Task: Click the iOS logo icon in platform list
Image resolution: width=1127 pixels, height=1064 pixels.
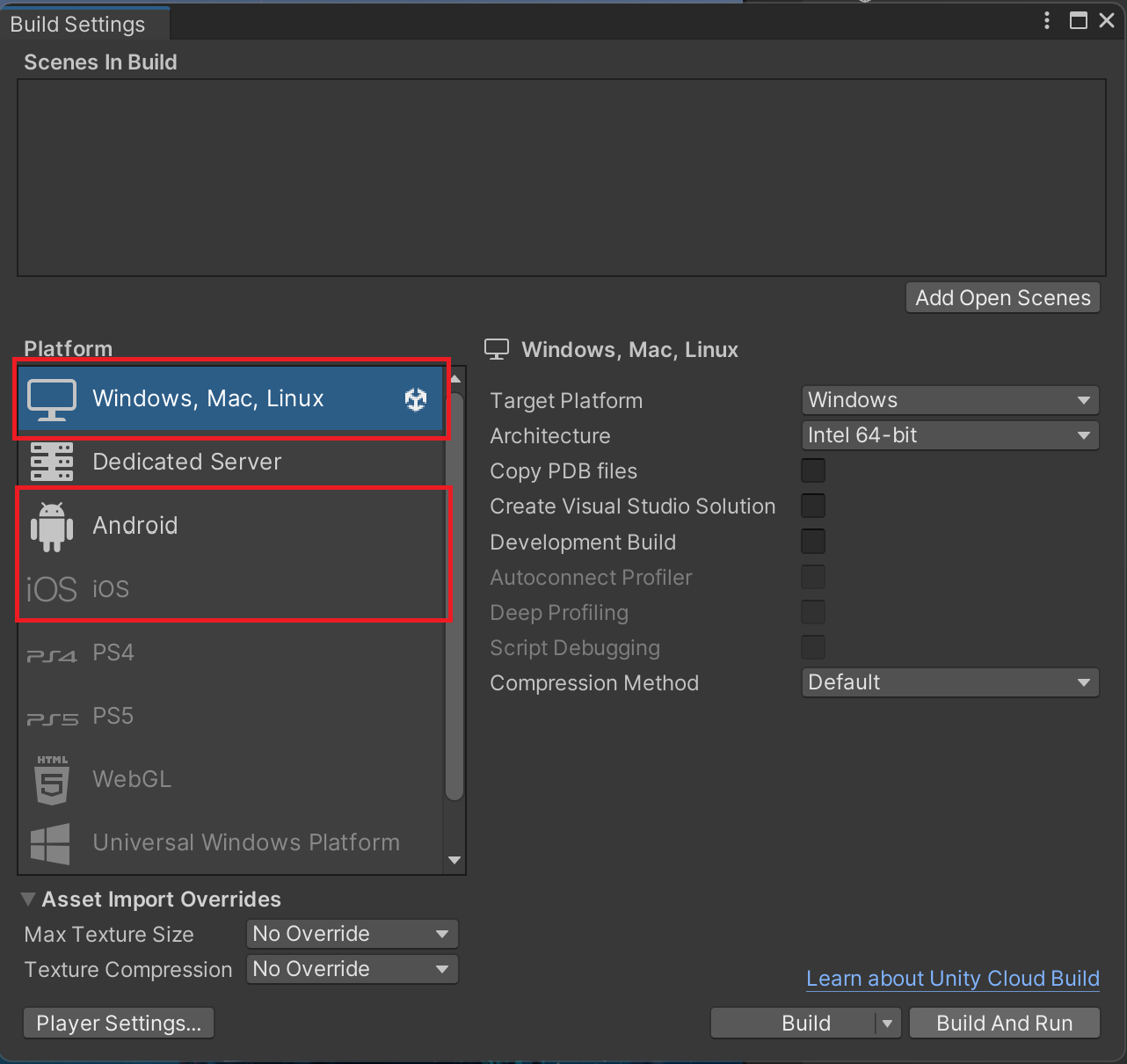Action: (52, 589)
